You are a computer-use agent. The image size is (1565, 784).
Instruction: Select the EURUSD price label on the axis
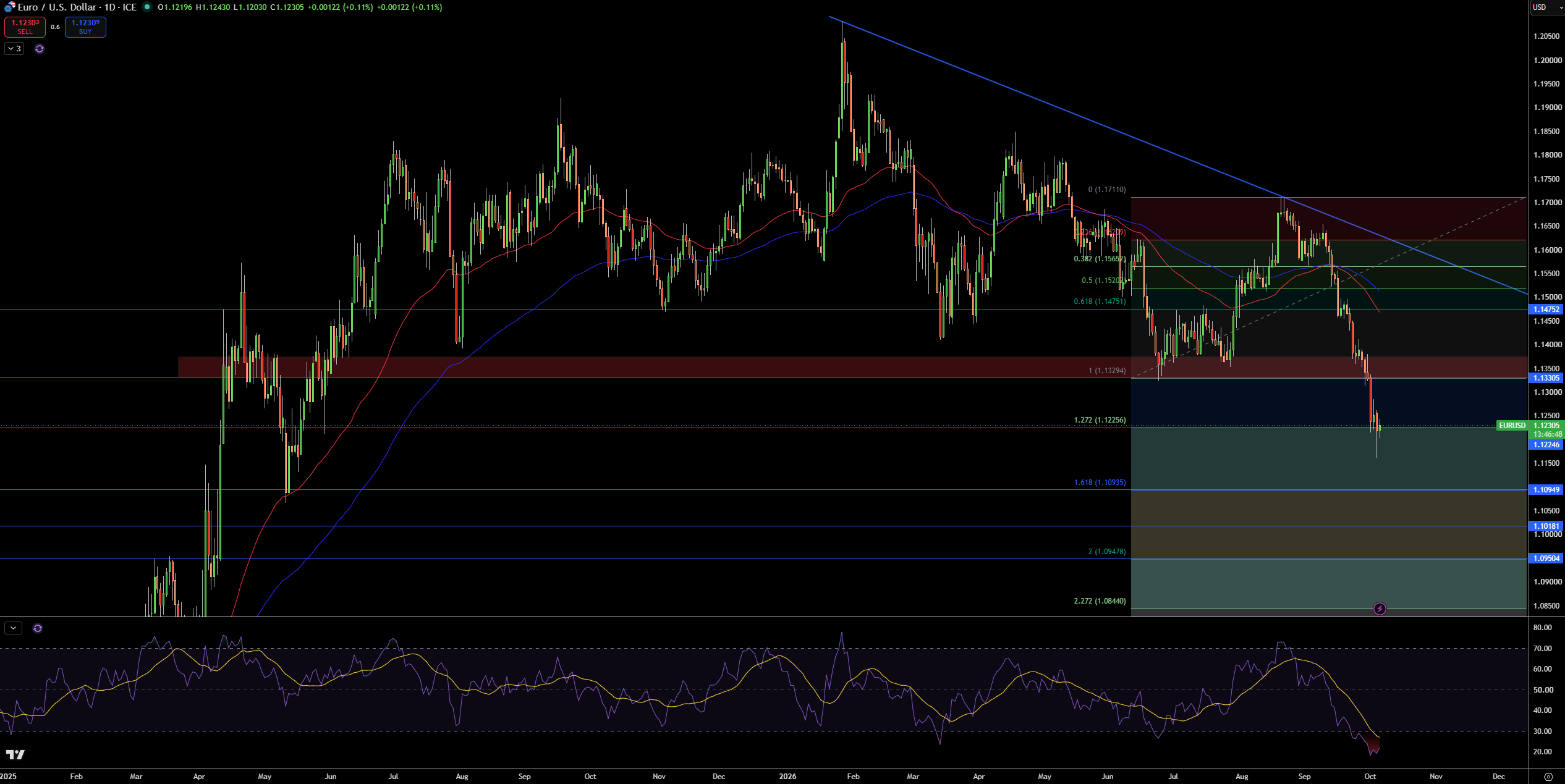point(1512,426)
